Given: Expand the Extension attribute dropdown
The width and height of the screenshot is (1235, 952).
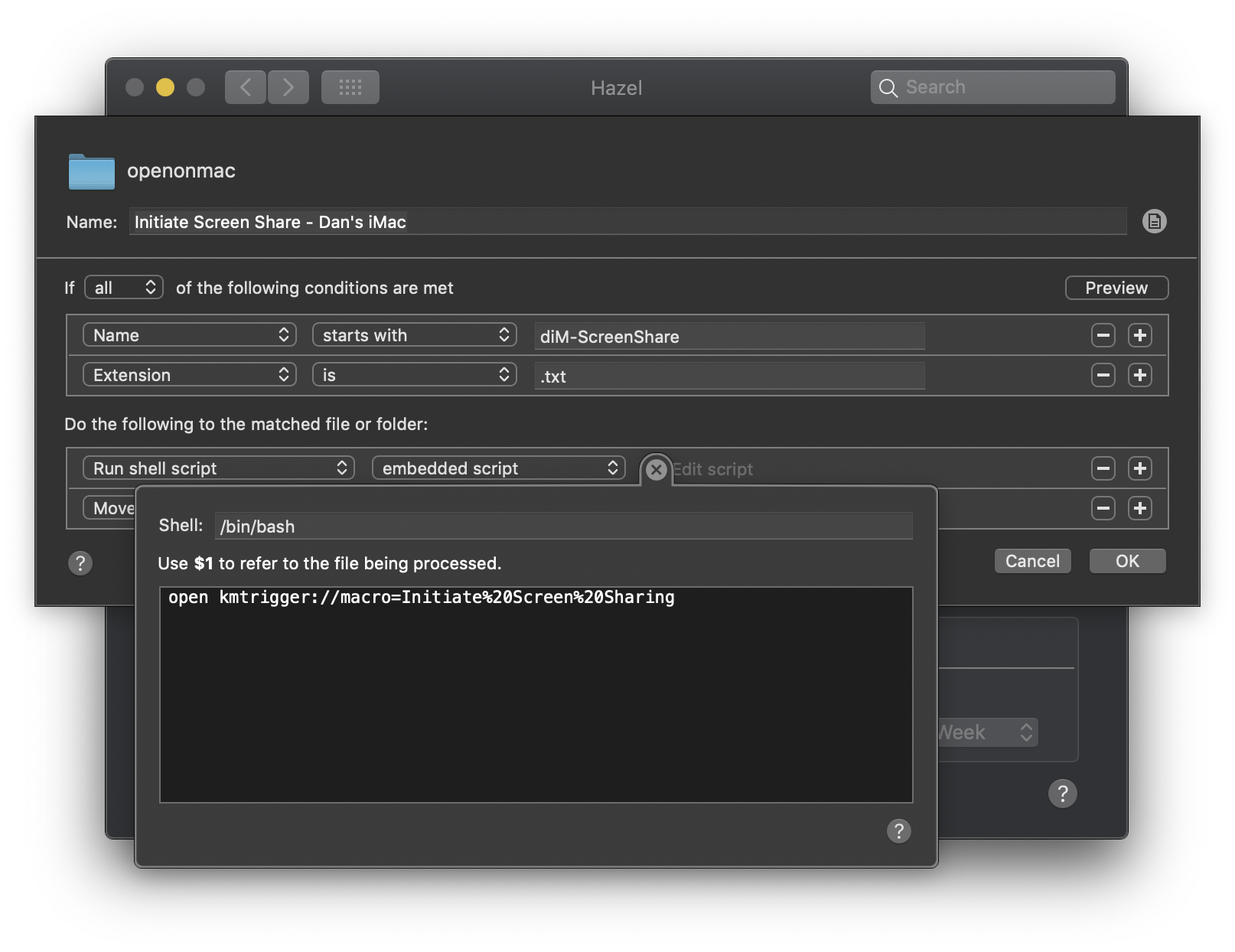Looking at the screenshot, I should (x=190, y=375).
